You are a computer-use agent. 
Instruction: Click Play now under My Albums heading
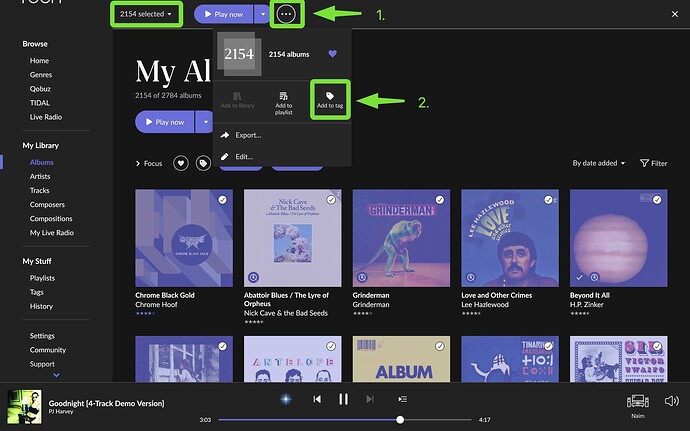tap(165, 122)
